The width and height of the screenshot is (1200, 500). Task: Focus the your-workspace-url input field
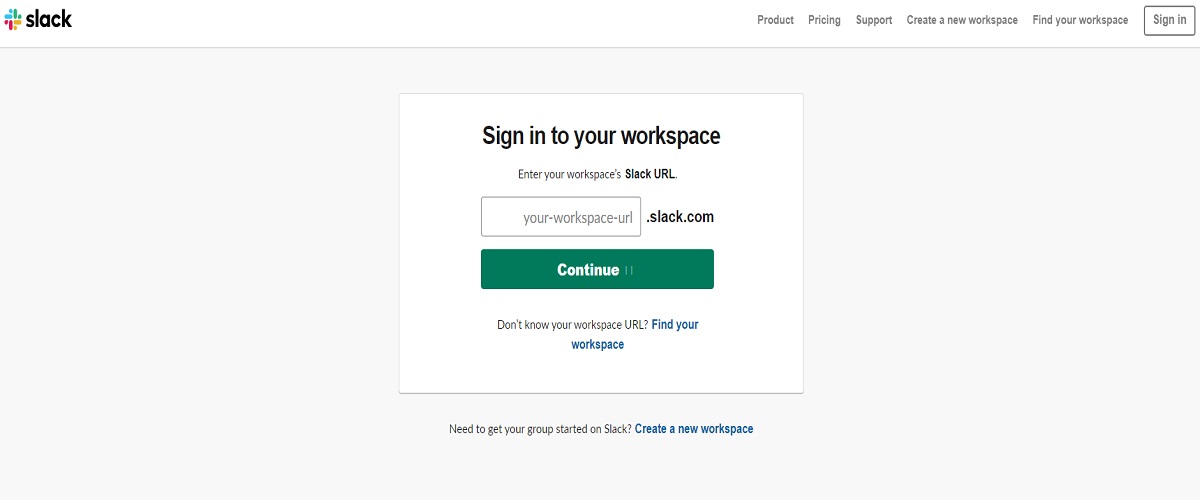pyautogui.click(x=561, y=217)
